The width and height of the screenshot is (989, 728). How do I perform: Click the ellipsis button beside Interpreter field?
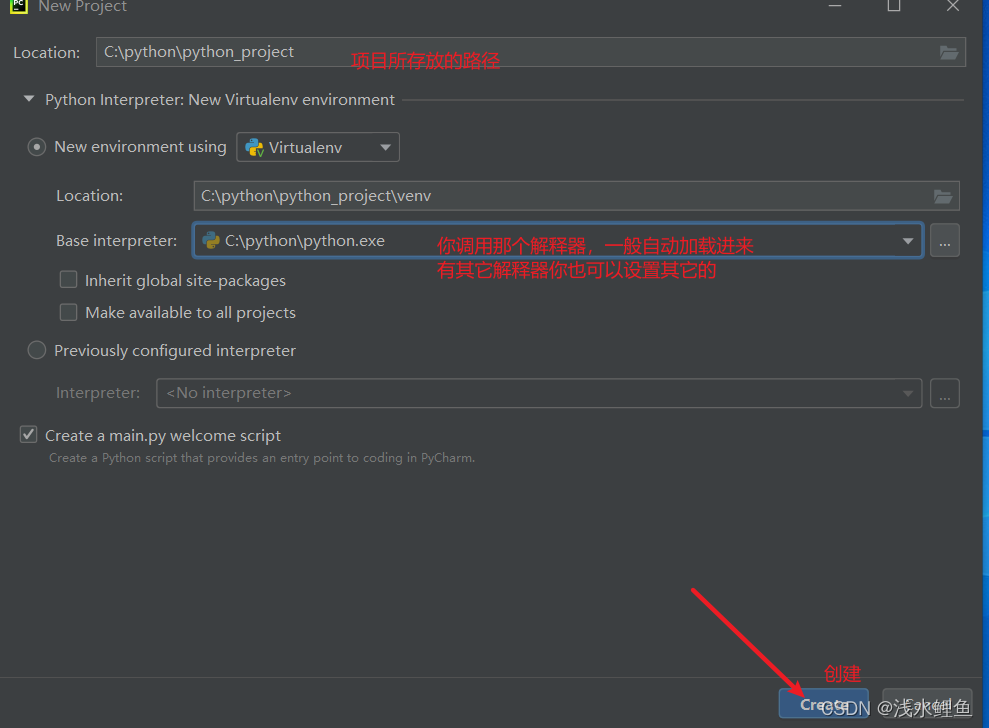(x=945, y=393)
